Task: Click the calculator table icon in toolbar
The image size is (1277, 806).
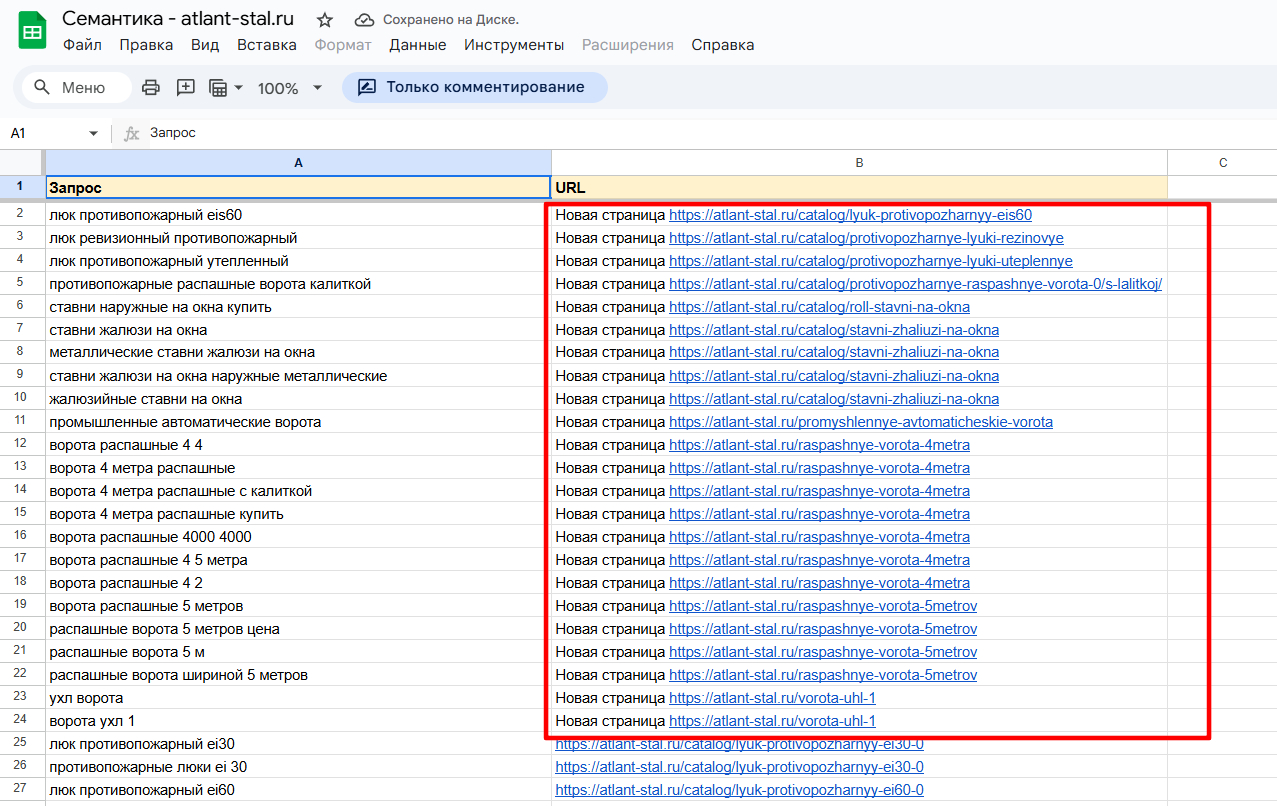Action: pyautogui.click(x=218, y=88)
